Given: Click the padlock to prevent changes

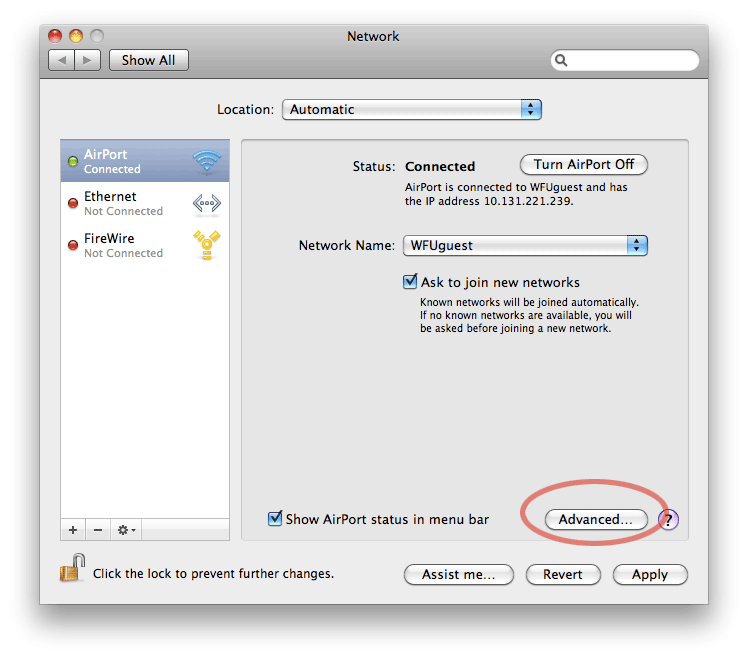Looking at the screenshot, I should [73, 567].
